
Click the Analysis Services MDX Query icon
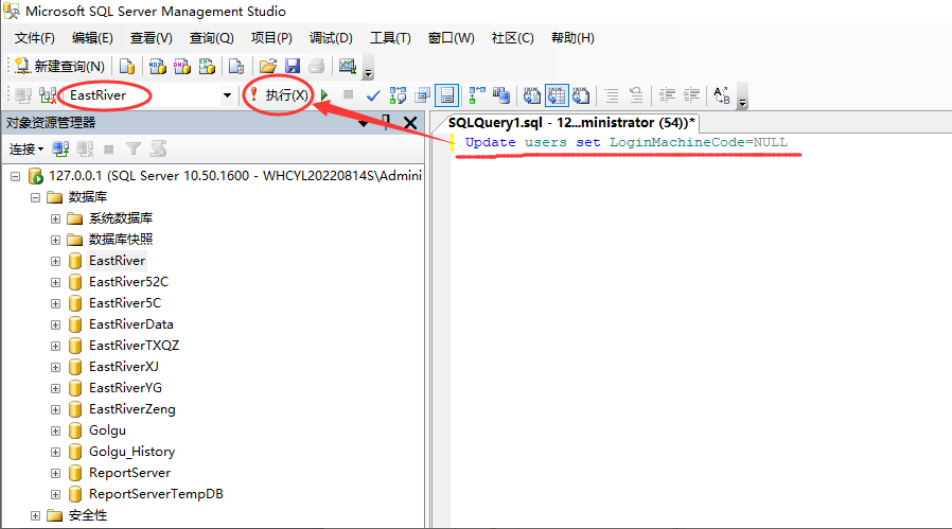tap(158, 66)
